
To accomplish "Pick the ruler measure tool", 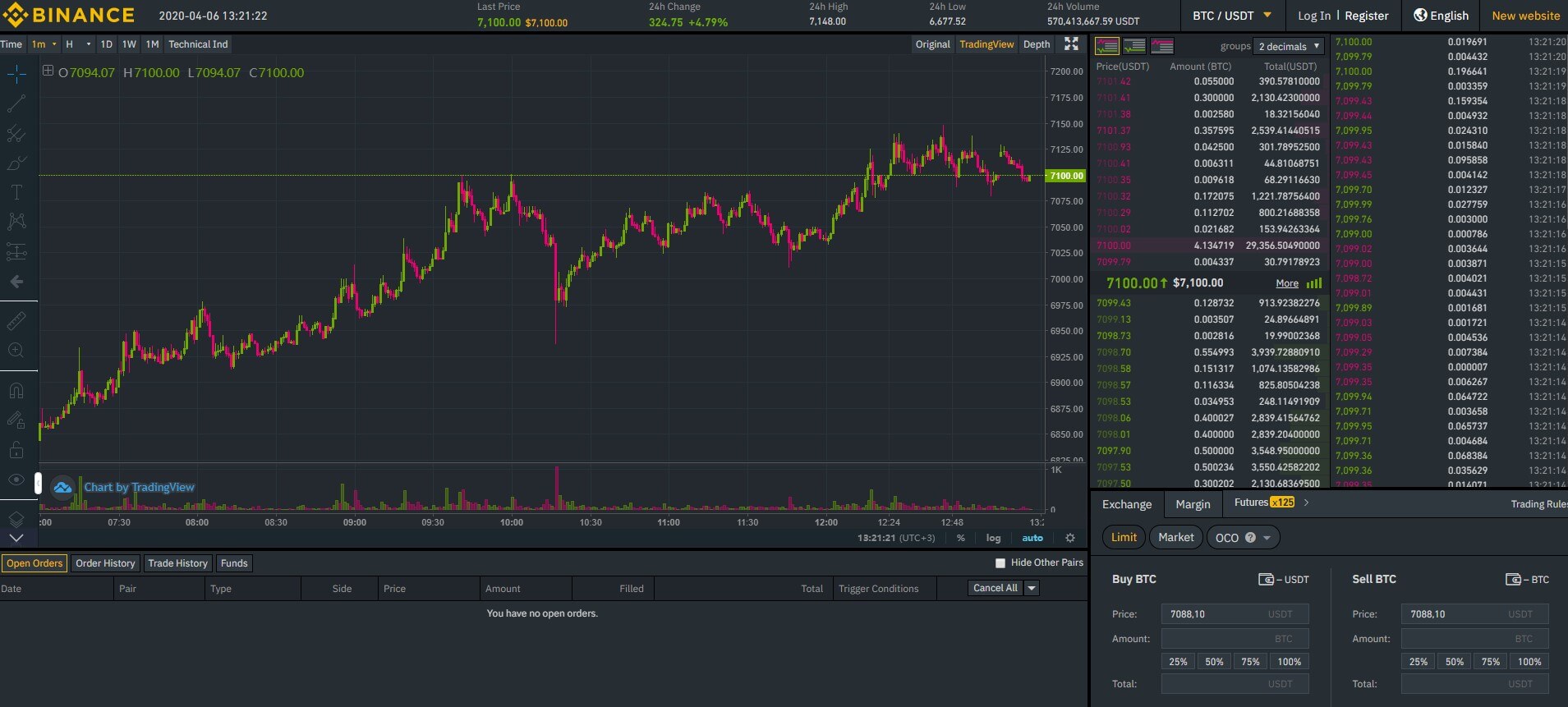I will (16, 320).
